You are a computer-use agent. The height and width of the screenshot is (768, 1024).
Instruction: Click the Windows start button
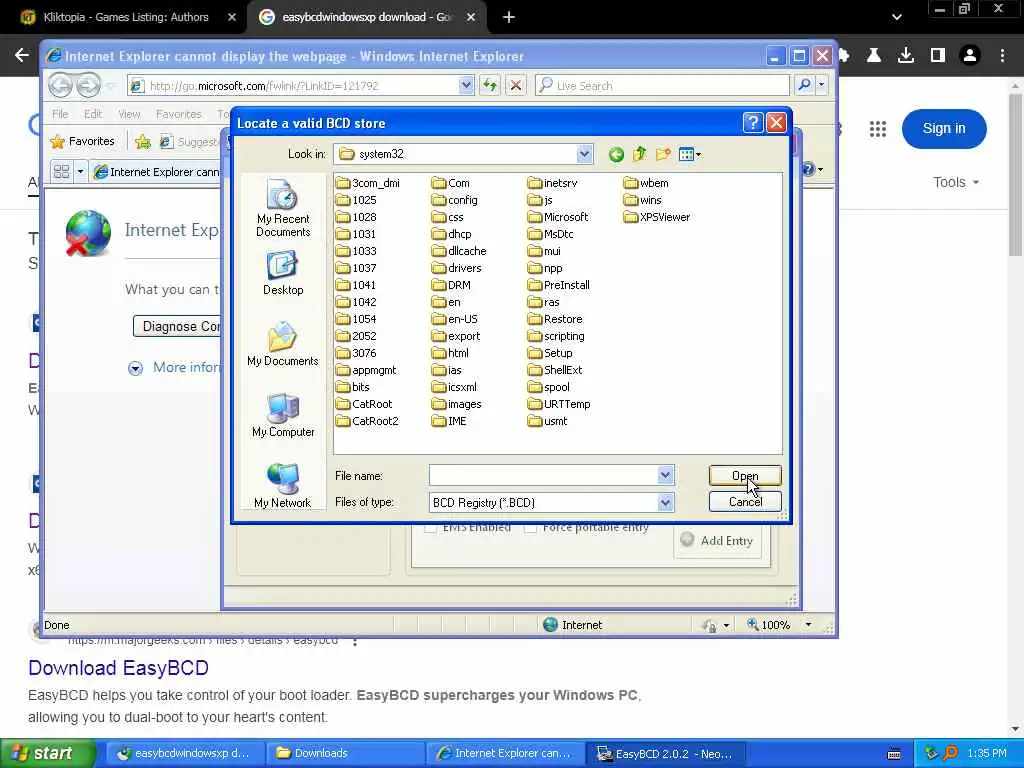(x=47, y=754)
